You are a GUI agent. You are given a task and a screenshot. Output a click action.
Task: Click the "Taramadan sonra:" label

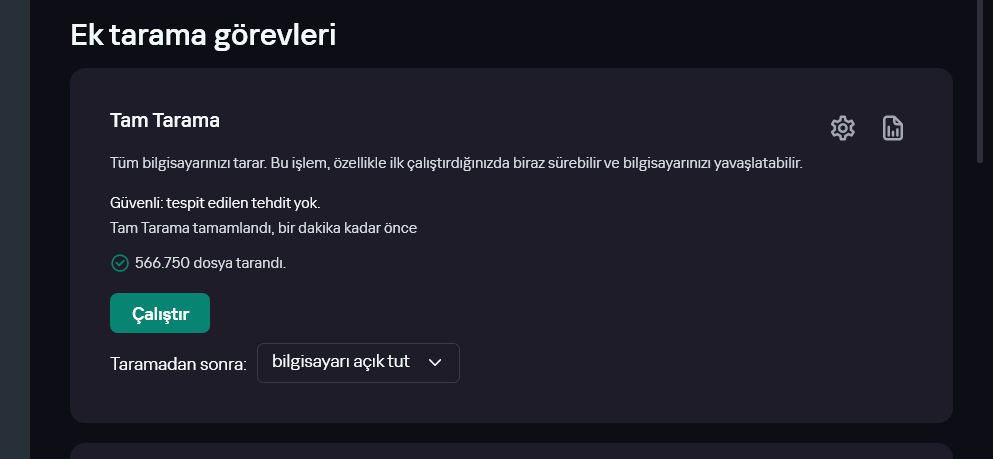178,364
